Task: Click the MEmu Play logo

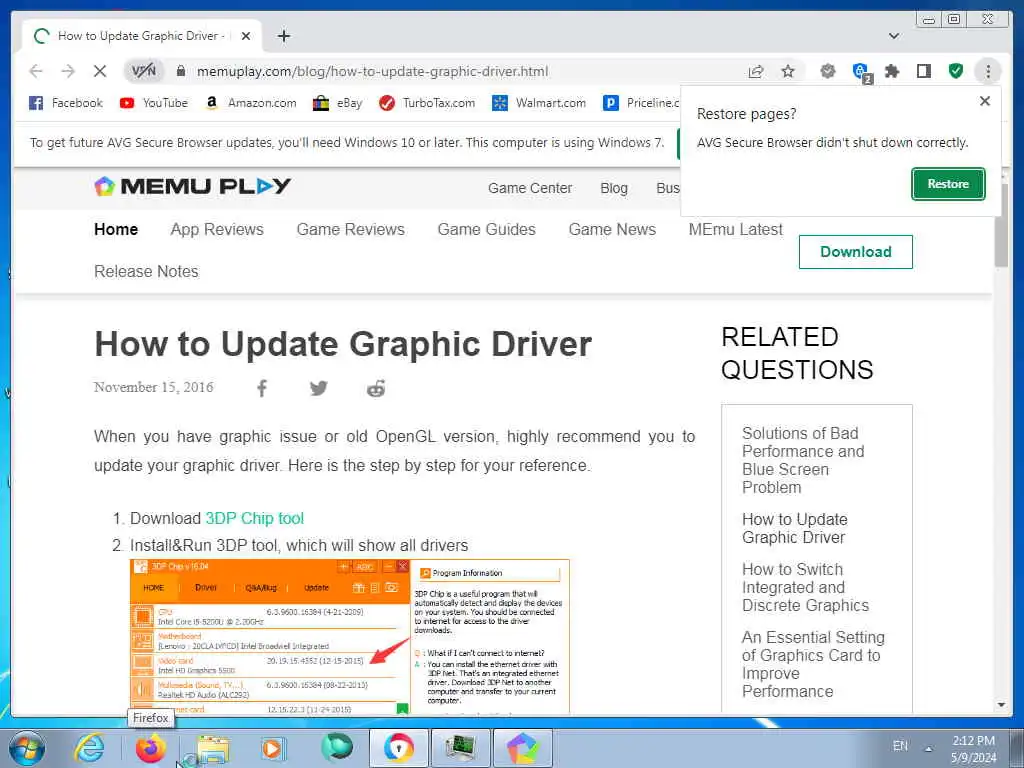Action: pyautogui.click(x=193, y=186)
